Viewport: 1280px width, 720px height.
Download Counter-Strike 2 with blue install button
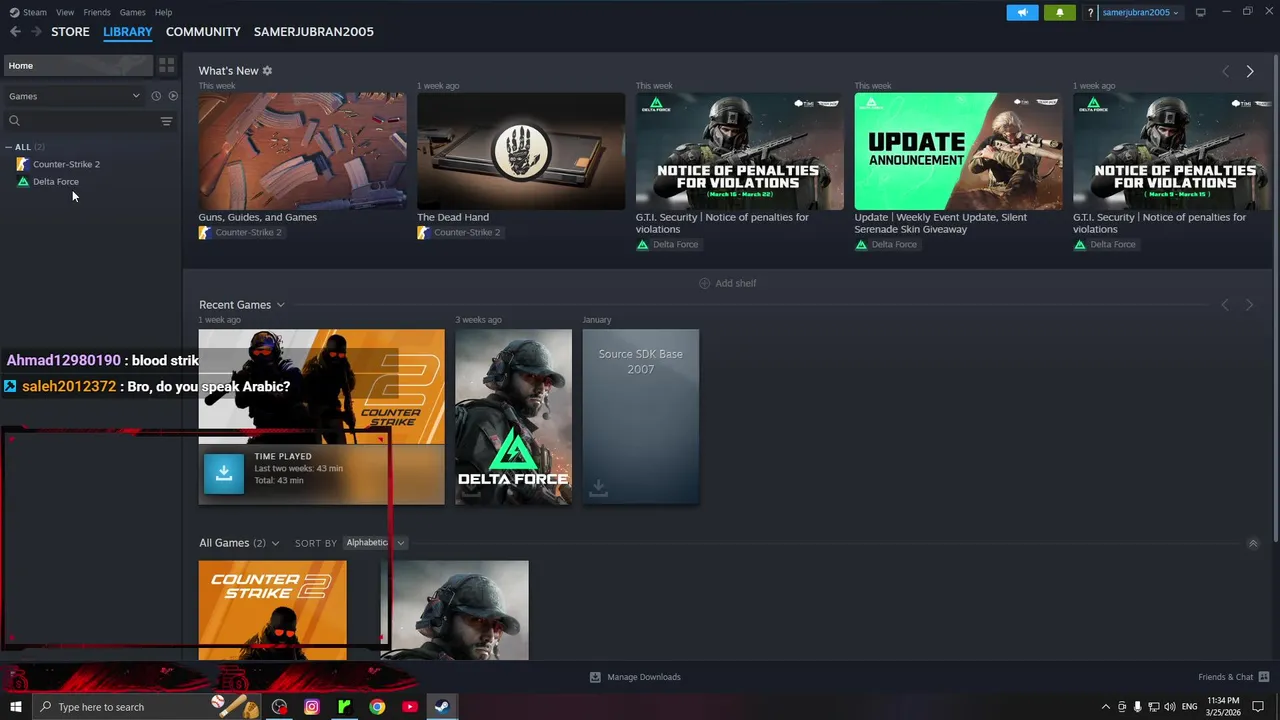(x=224, y=474)
